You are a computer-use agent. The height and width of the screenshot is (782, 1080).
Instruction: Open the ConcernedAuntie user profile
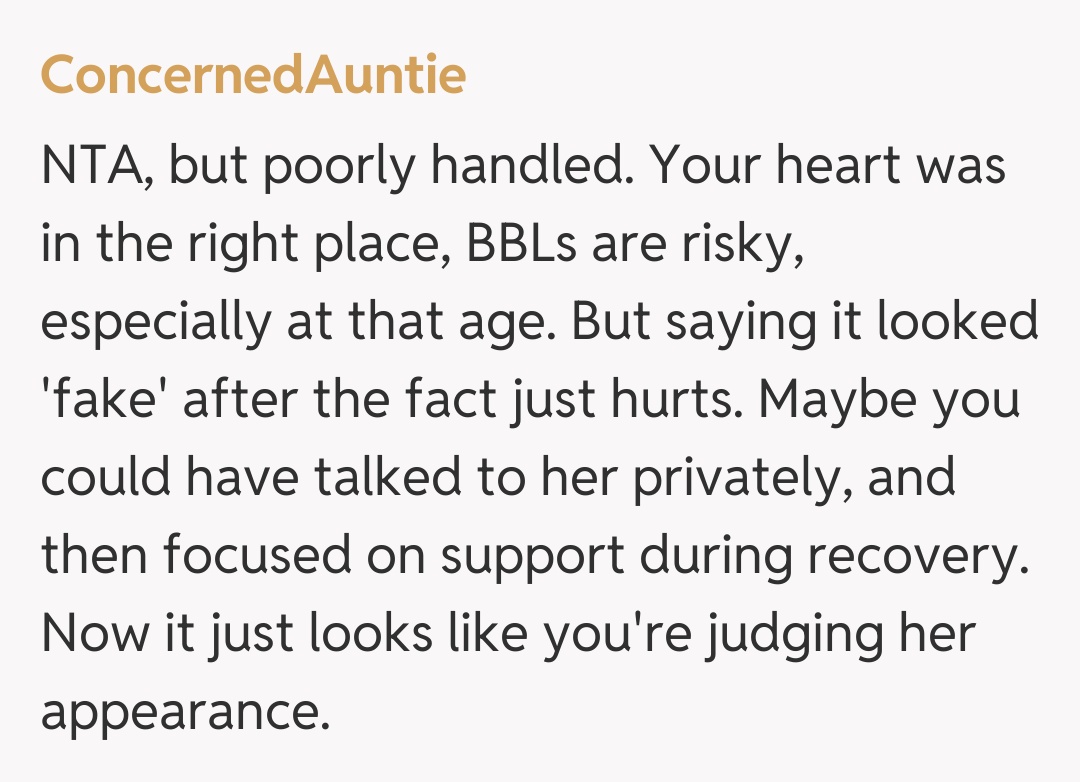pos(253,75)
